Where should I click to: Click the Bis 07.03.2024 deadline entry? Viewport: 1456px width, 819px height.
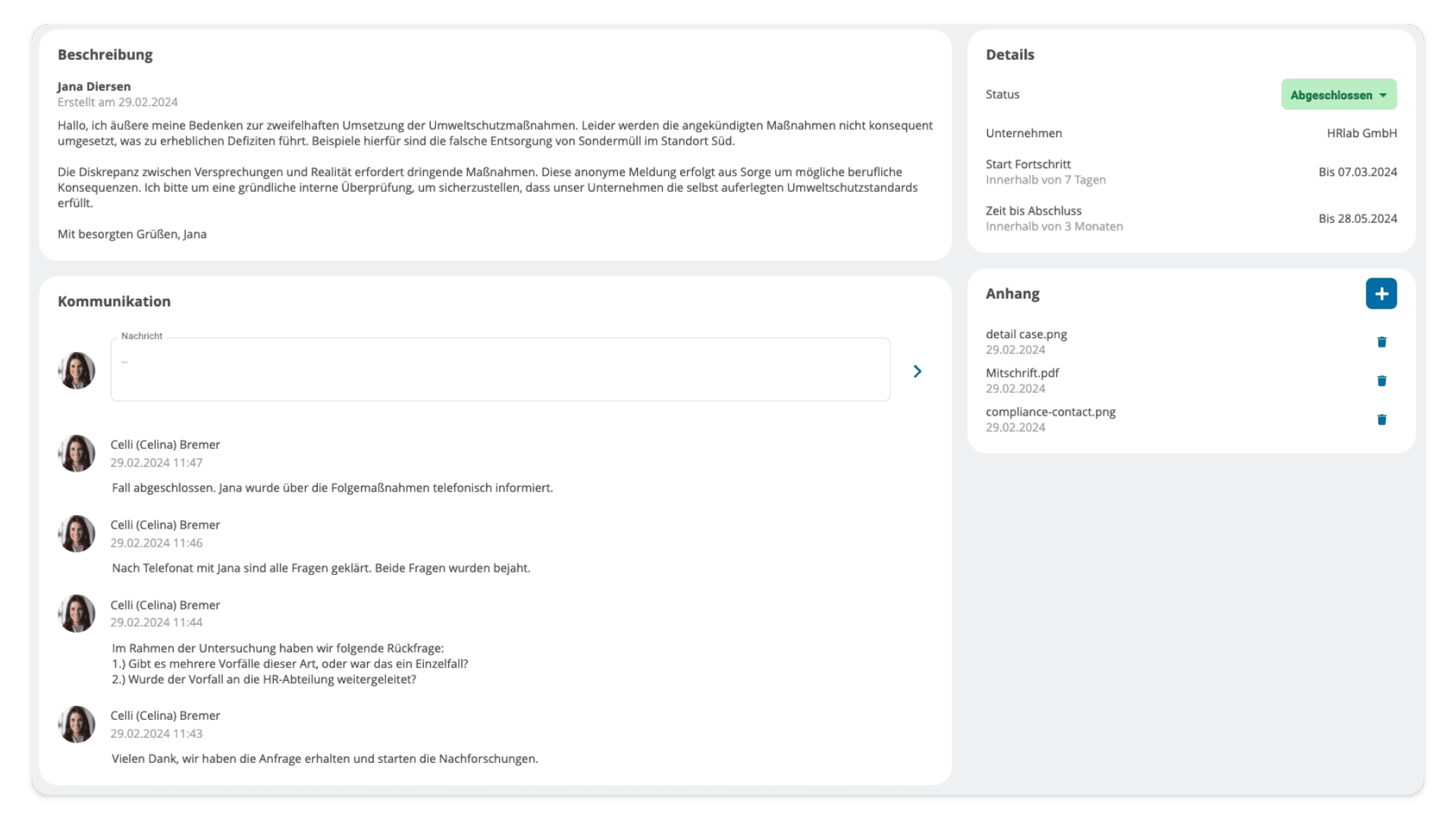click(x=1358, y=171)
